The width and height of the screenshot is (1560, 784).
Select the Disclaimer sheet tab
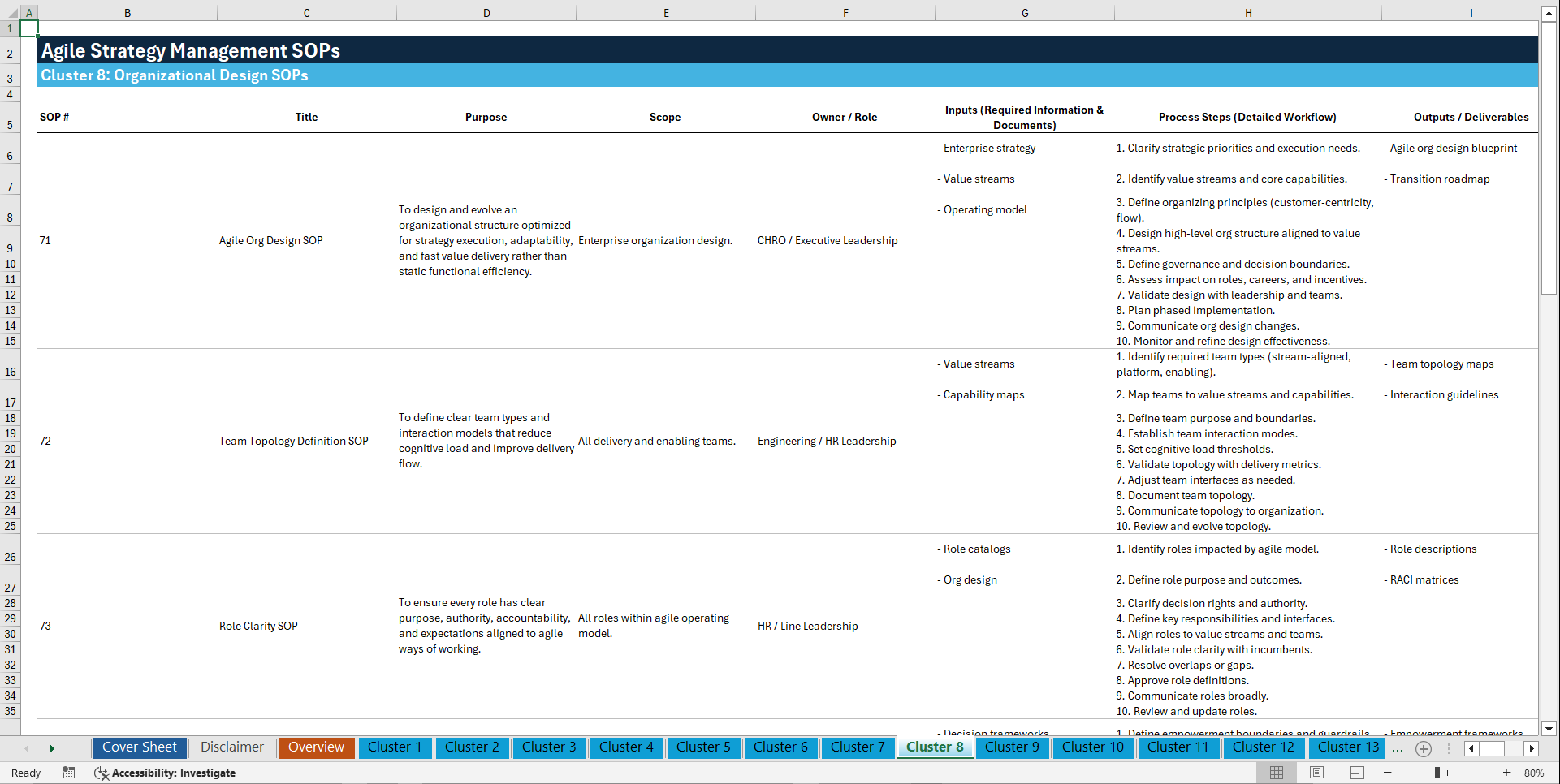(x=231, y=747)
